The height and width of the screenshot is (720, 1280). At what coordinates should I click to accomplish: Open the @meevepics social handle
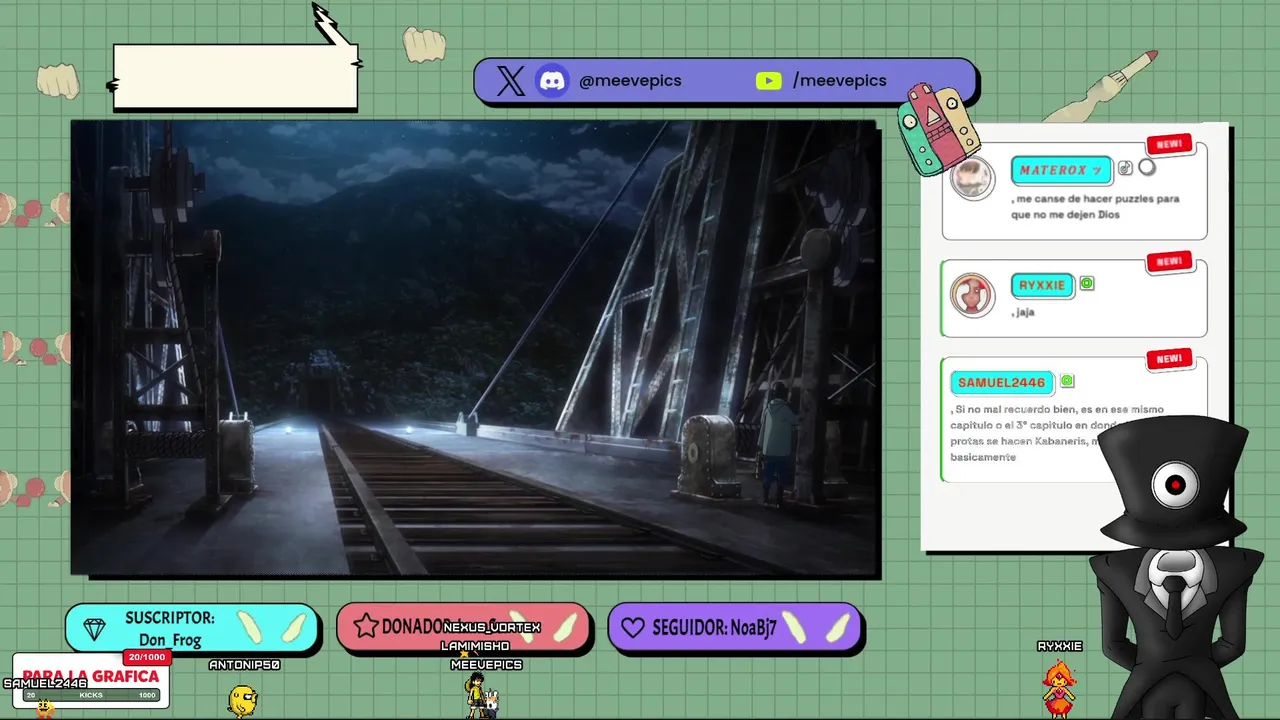630,81
